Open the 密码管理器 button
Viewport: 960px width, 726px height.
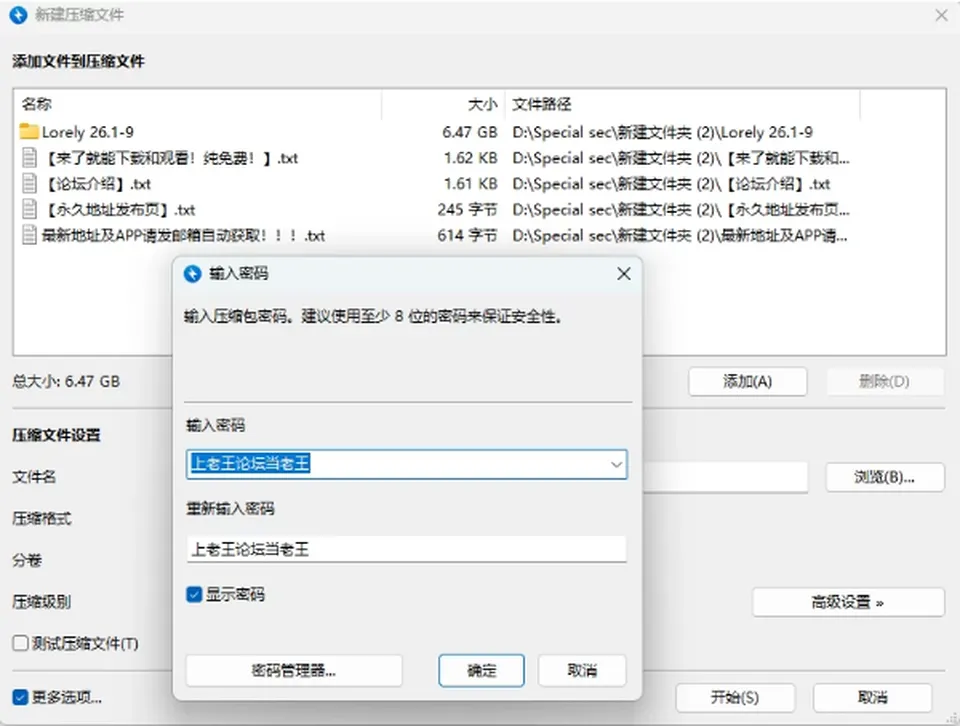[294, 670]
